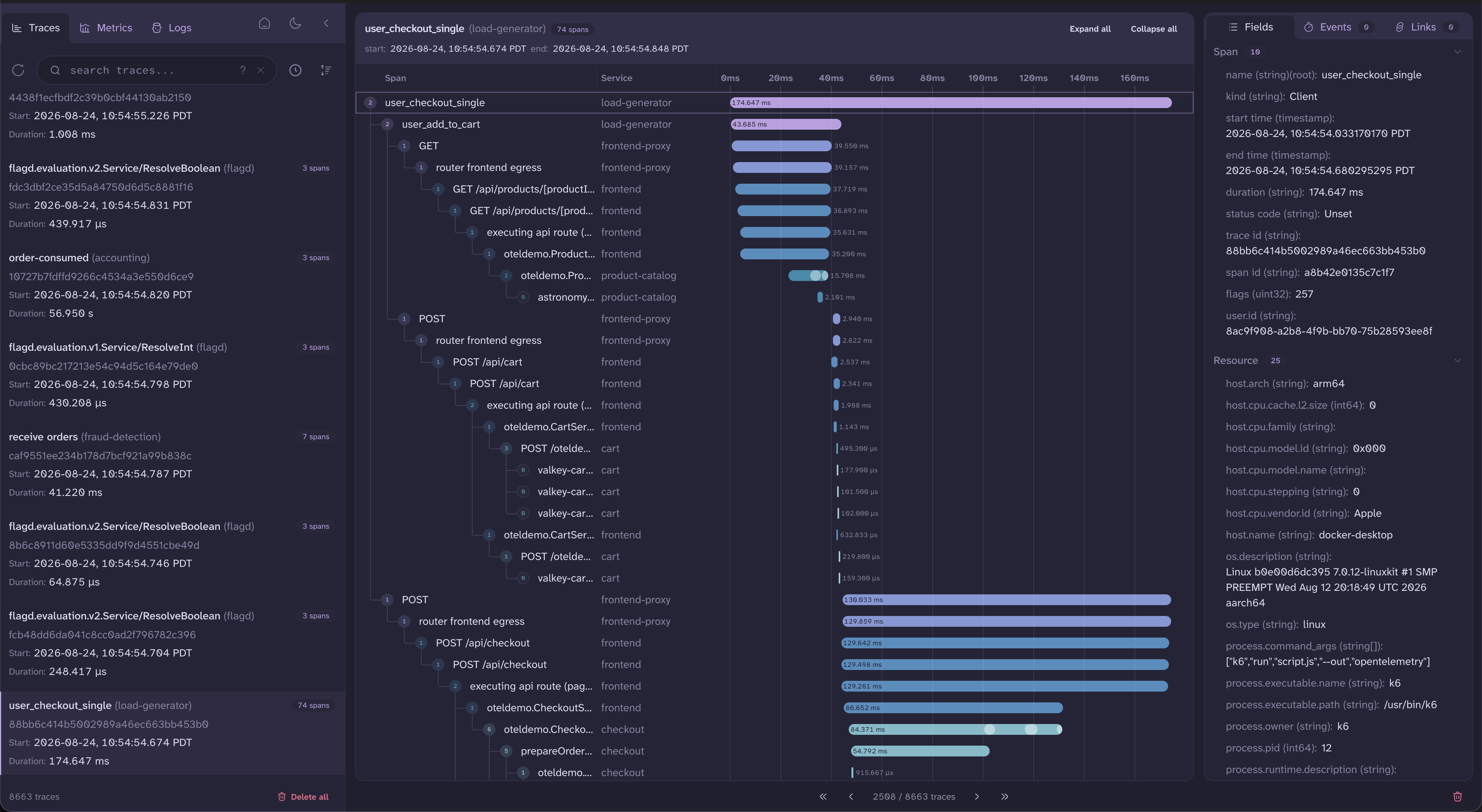The height and width of the screenshot is (812, 1482).
Task: Select the oteldemo.CheckoutS... frontend span row
Action: click(774, 708)
